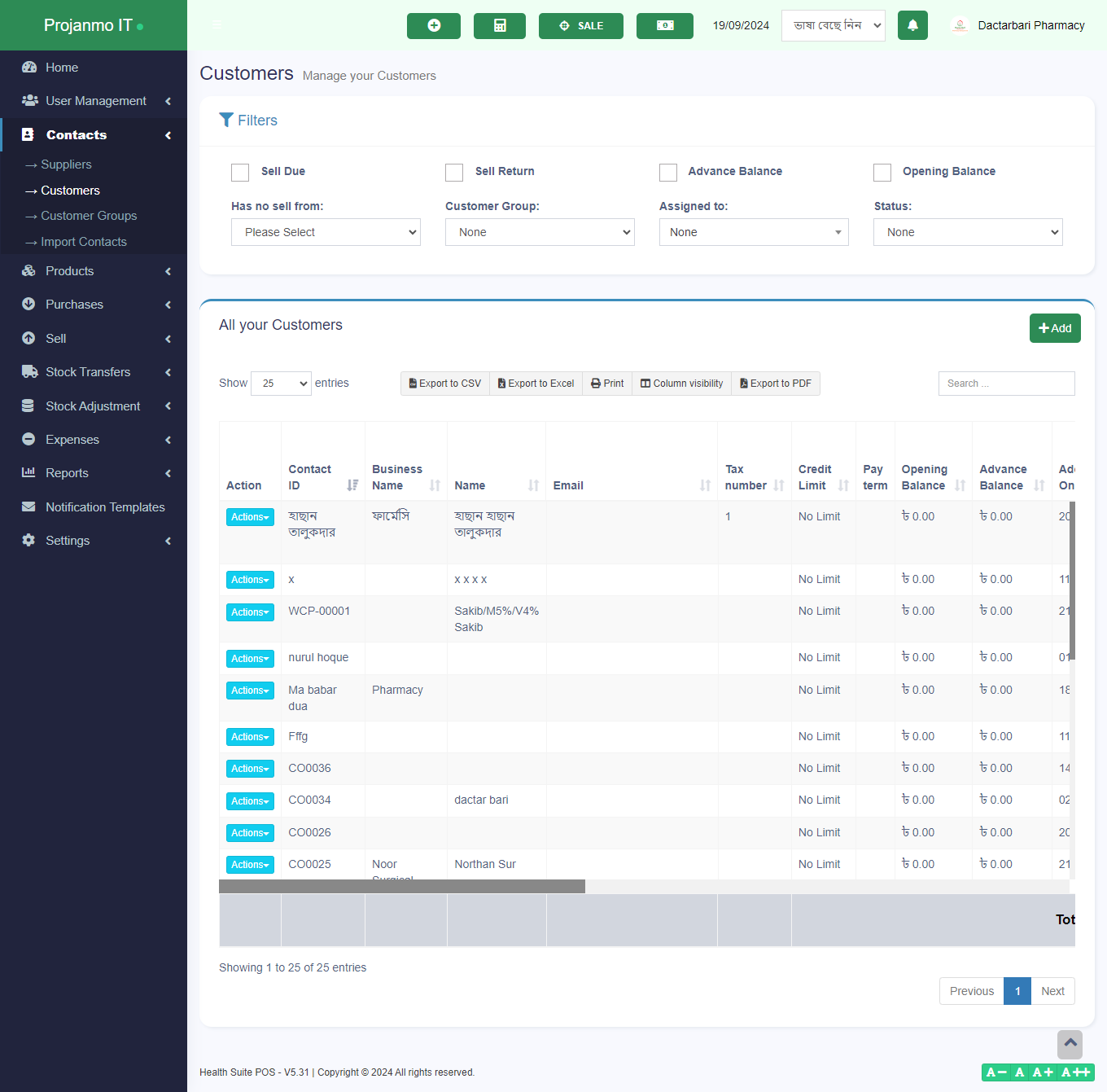The width and height of the screenshot is (1107, 1092).
Task: Click the plus circle icon in top bar
Action: click(x=433, y=26)
